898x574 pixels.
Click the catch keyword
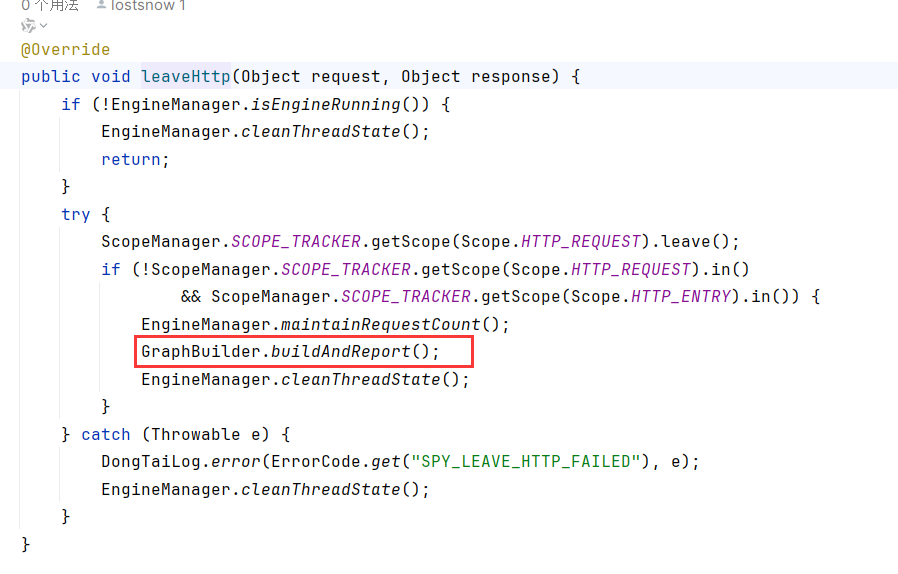coord(105,434)
